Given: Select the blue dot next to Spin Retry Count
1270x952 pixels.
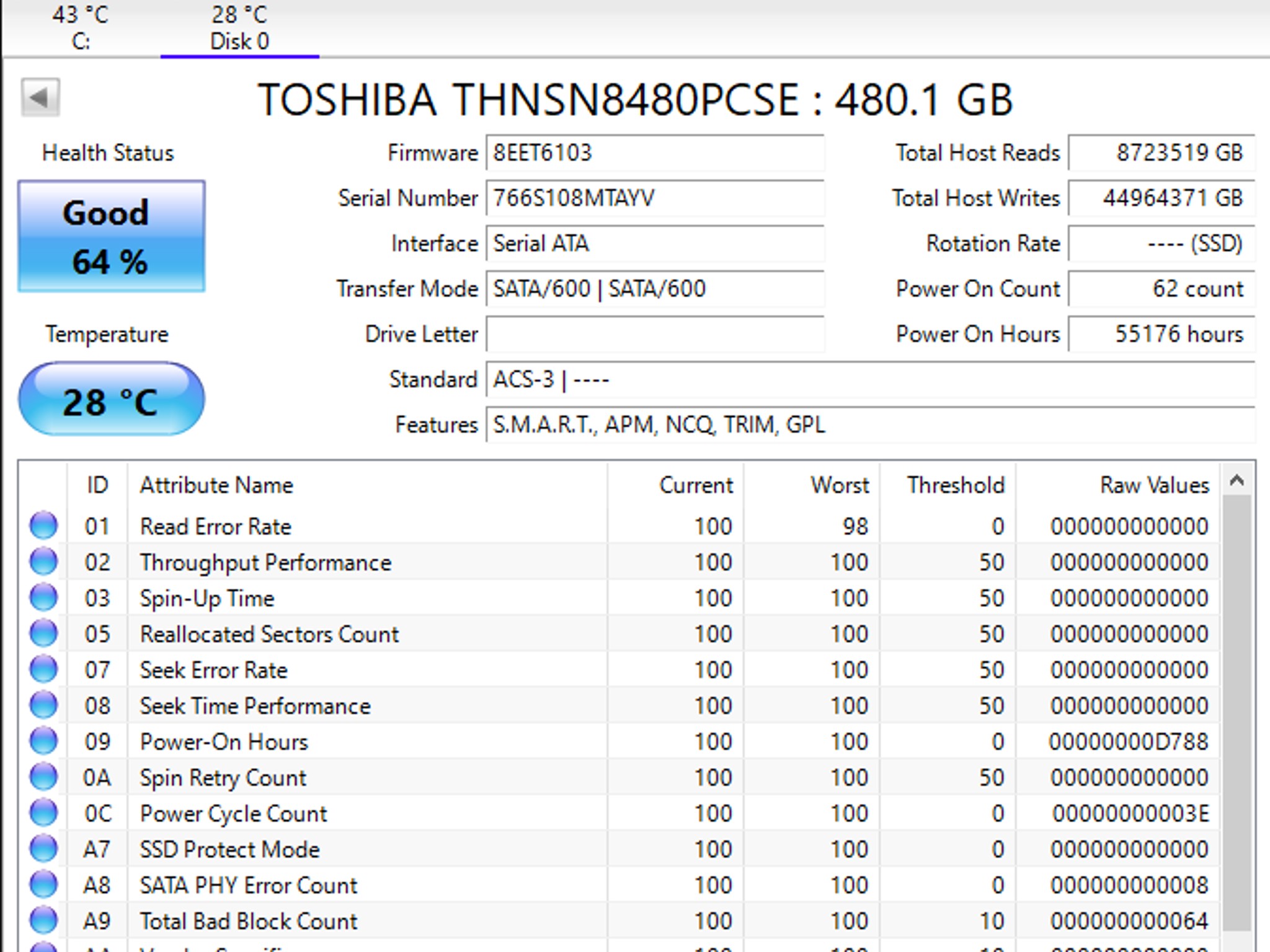Looking at the screenshot, I should coord(43,777).
